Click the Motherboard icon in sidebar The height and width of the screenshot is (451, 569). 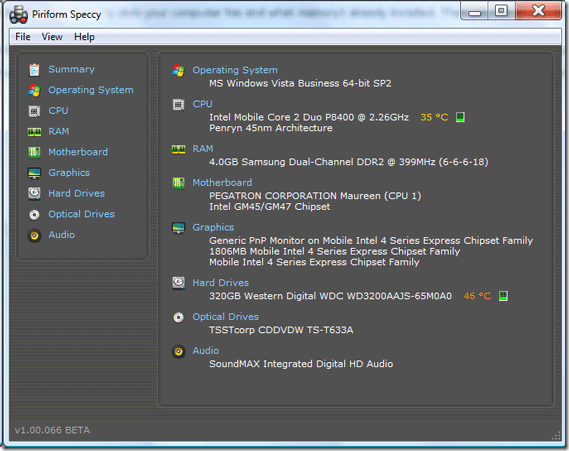[x=34, y=152]
